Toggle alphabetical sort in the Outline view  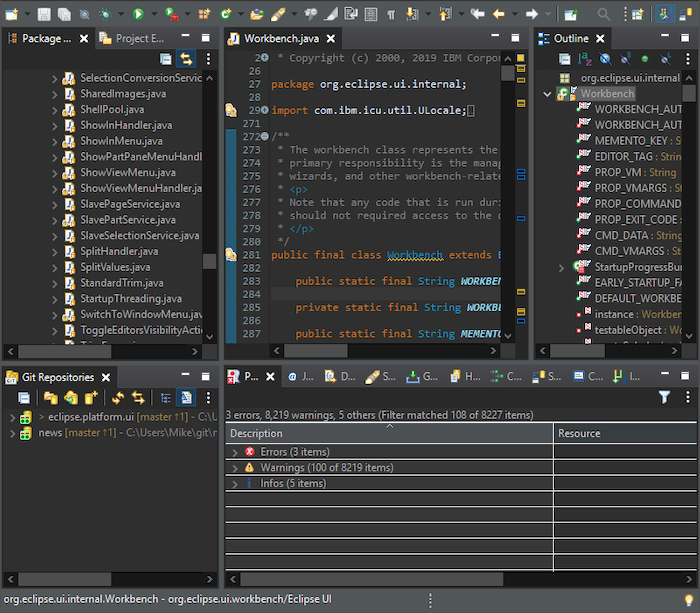click(585, 60)
